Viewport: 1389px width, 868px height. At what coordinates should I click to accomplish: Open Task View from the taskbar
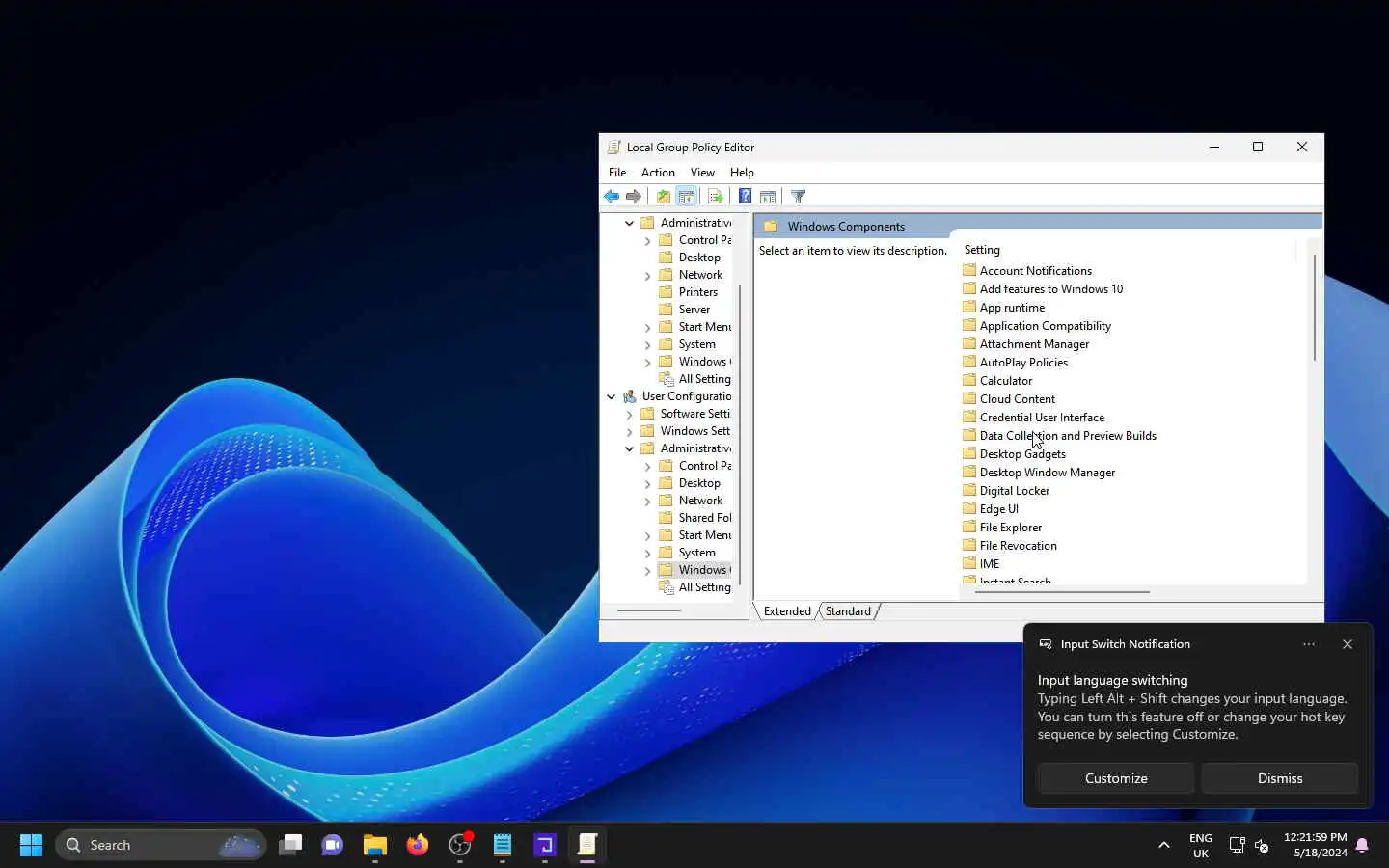[290, 845]
